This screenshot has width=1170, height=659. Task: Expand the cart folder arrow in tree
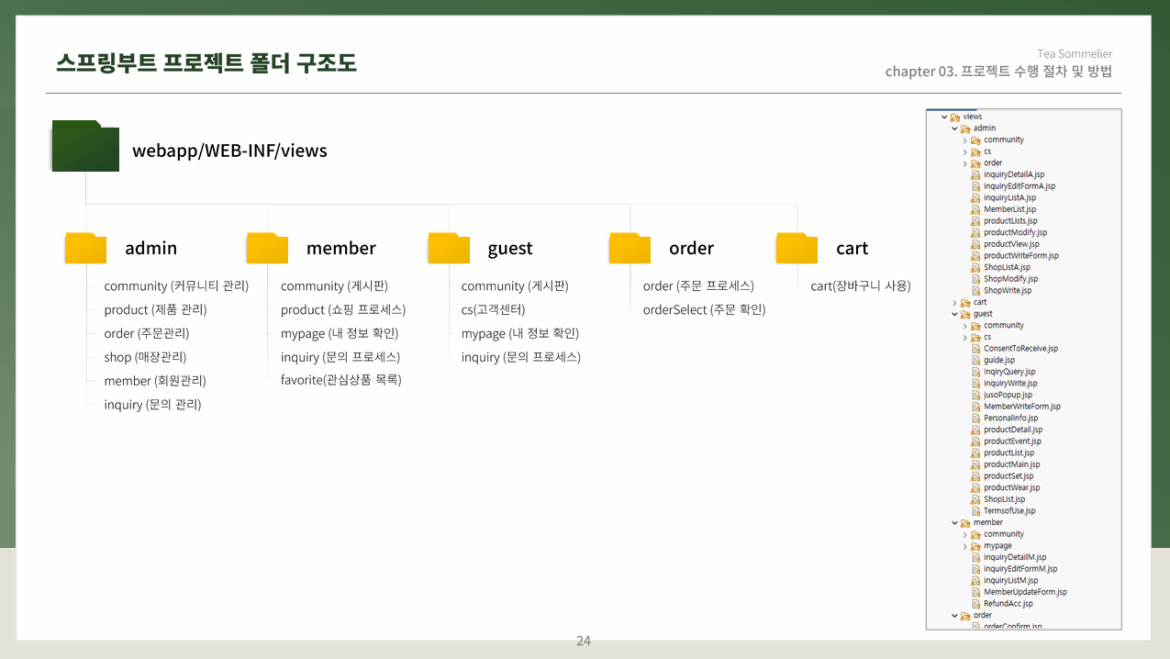click(954, 302)
